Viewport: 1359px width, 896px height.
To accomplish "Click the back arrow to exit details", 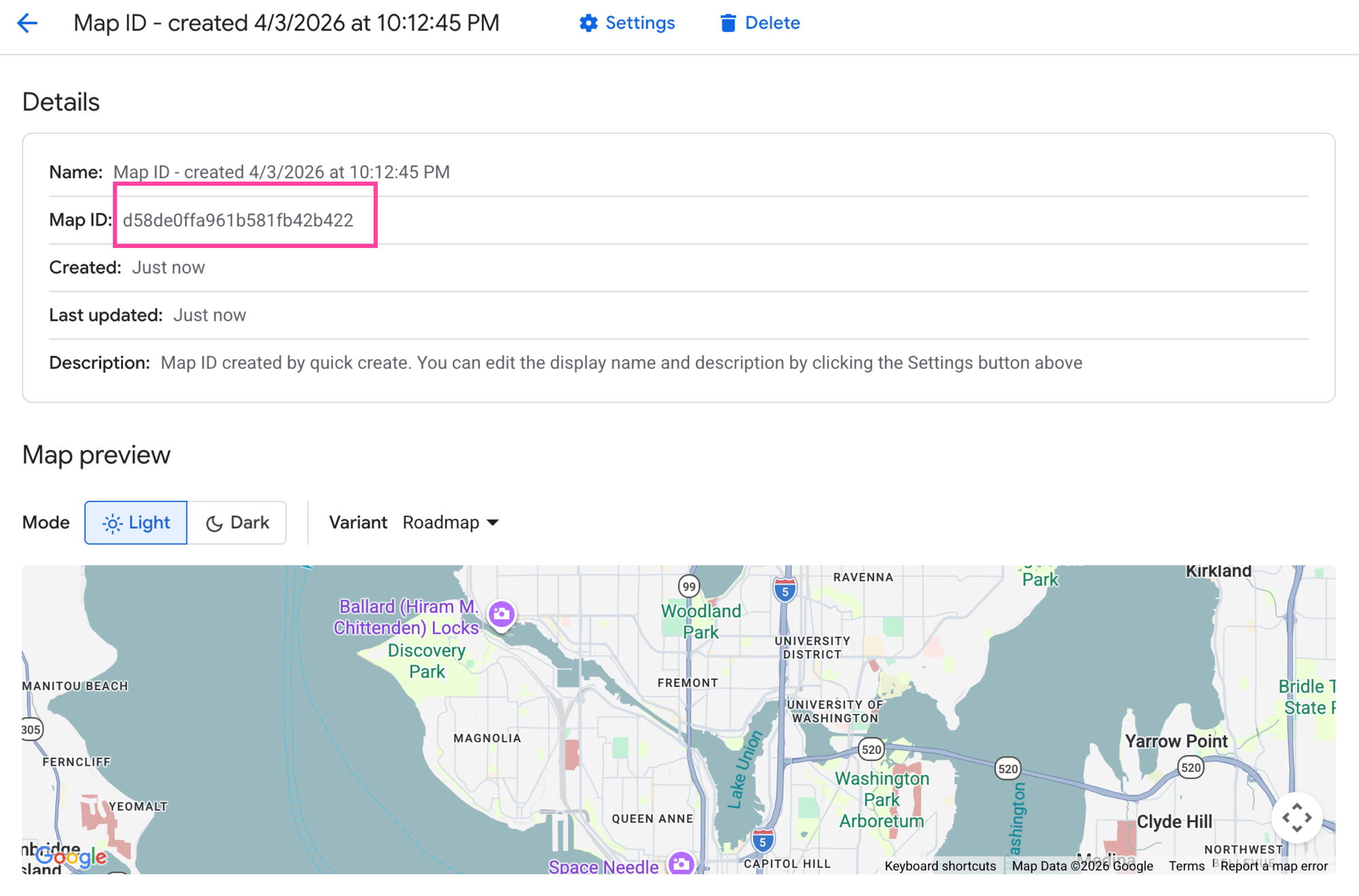I will click(x=27, y=22).
